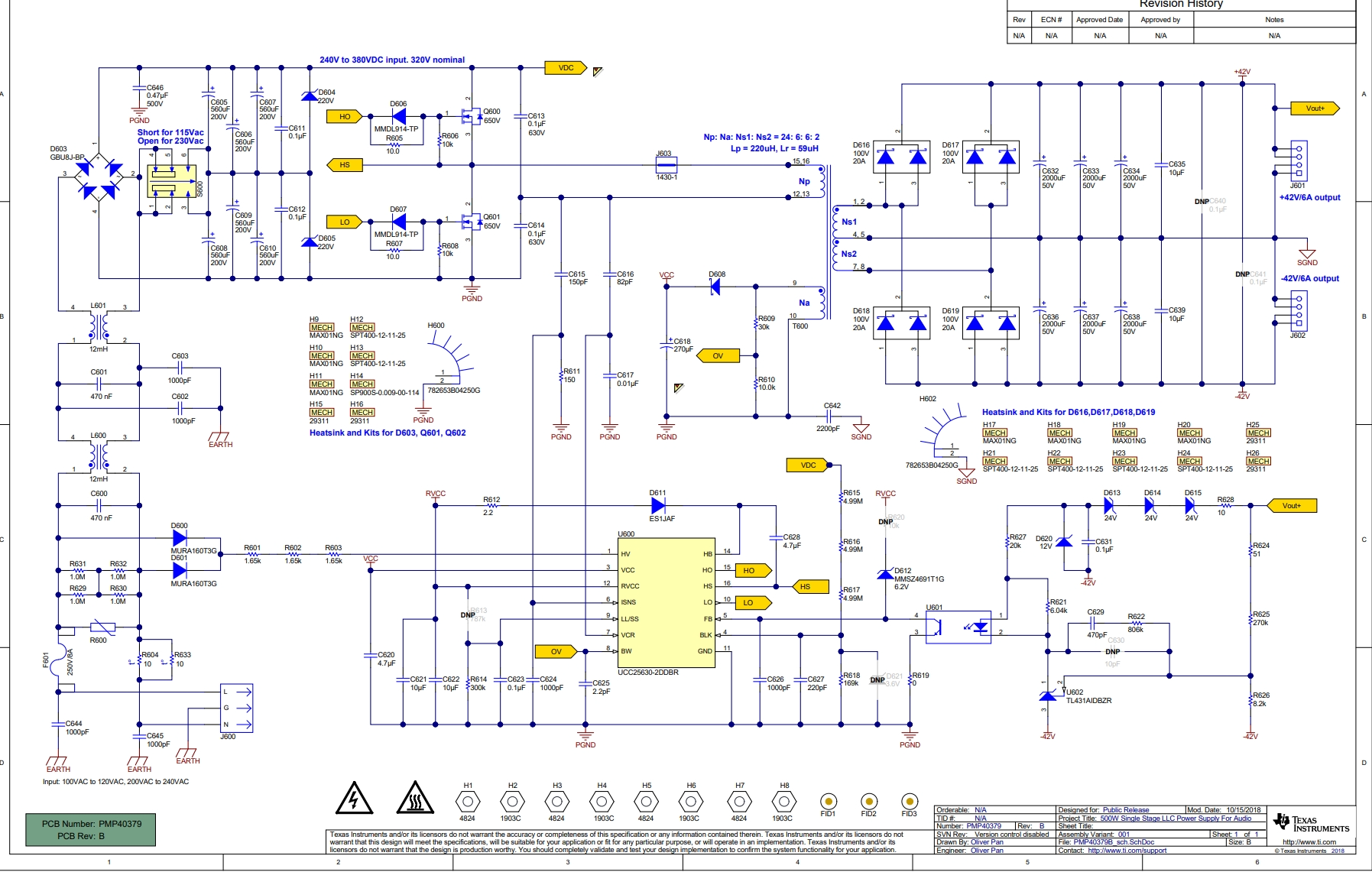Select the FID1 fiducial marker

[x=828, y=801]
